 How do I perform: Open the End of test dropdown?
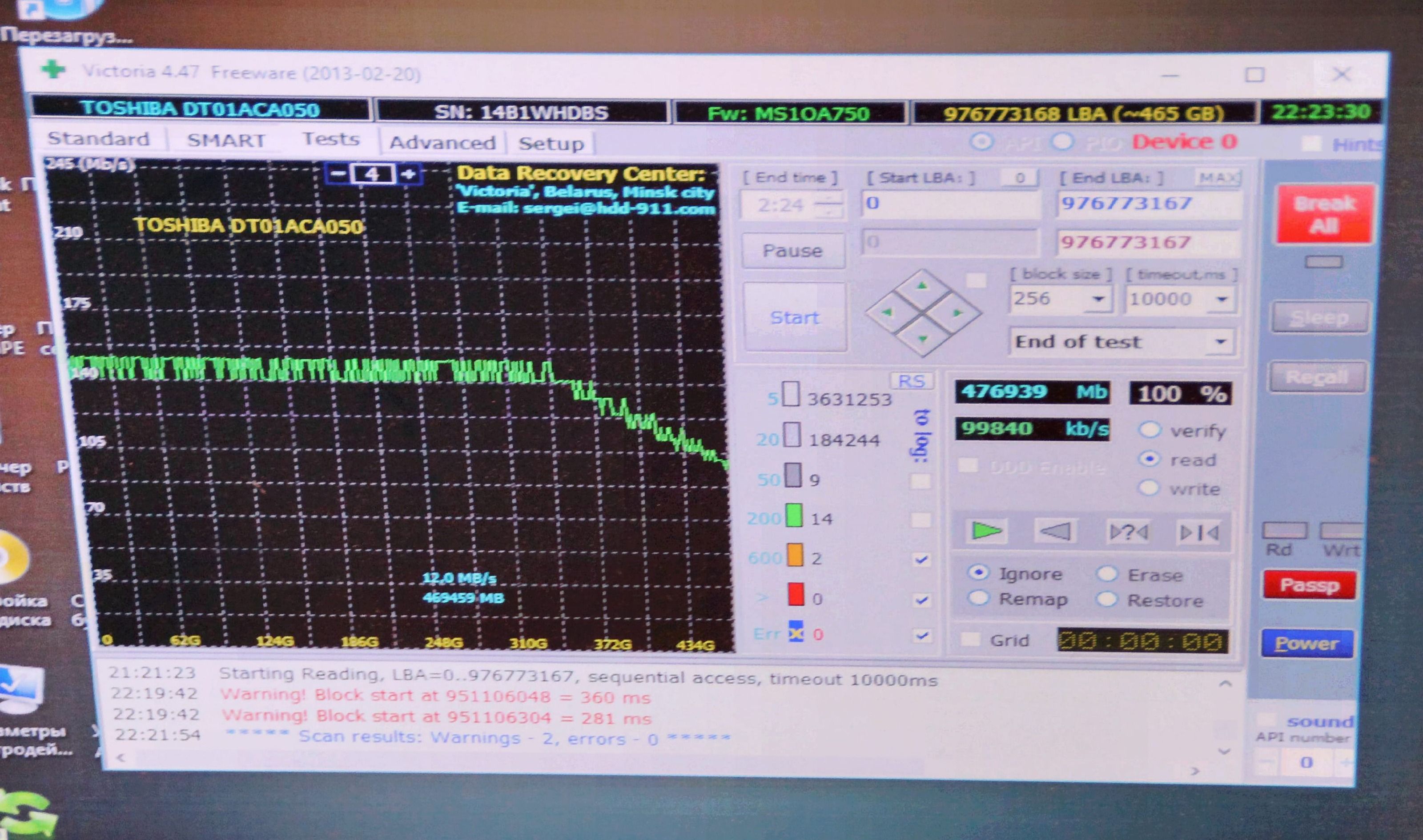point(1220,342)
